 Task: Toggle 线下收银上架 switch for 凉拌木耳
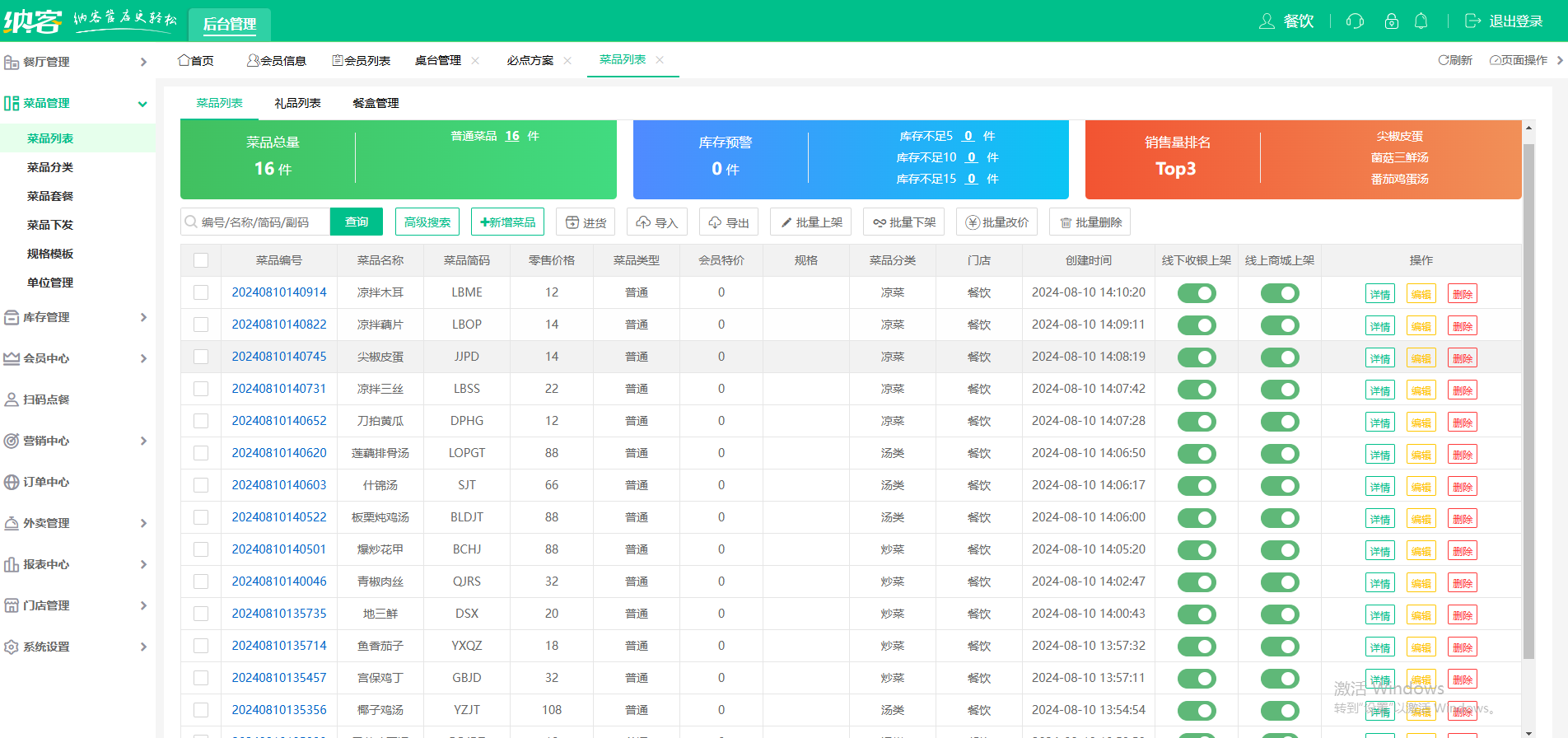click(x=1197, y=293)
